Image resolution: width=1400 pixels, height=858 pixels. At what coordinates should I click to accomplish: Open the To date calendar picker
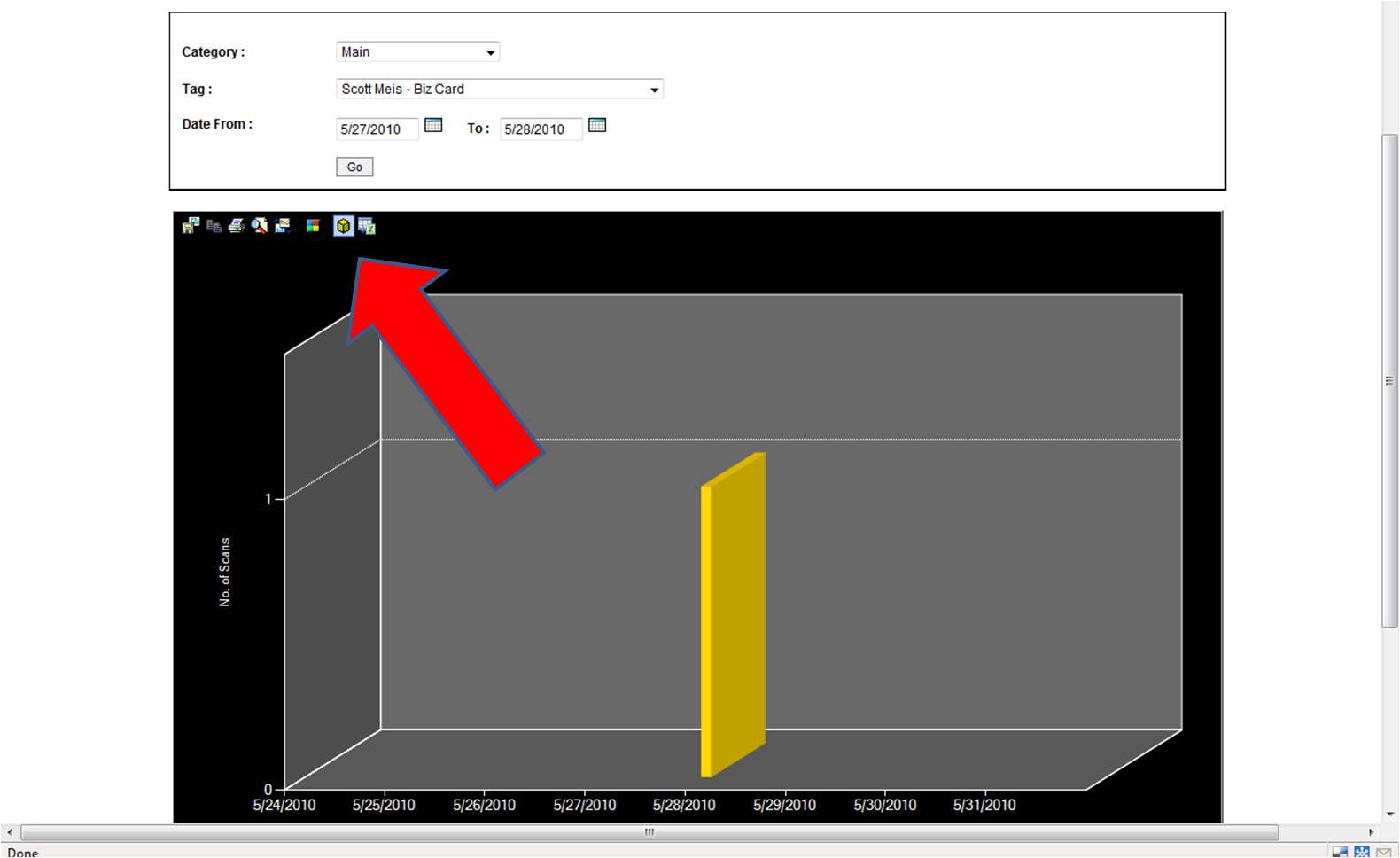[597, 125]
